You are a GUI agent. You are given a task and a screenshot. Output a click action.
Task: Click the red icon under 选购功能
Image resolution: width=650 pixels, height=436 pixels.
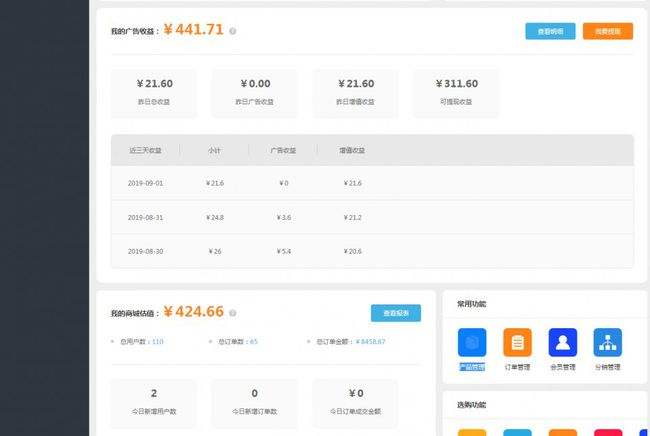pos(607,432)
